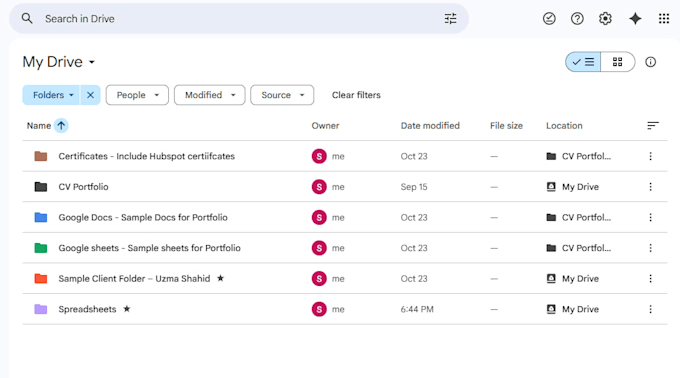This screenshot has width=680, height=378.
Task: Click the purple Spreadsheets folder icon
Action: coord(41,309)
